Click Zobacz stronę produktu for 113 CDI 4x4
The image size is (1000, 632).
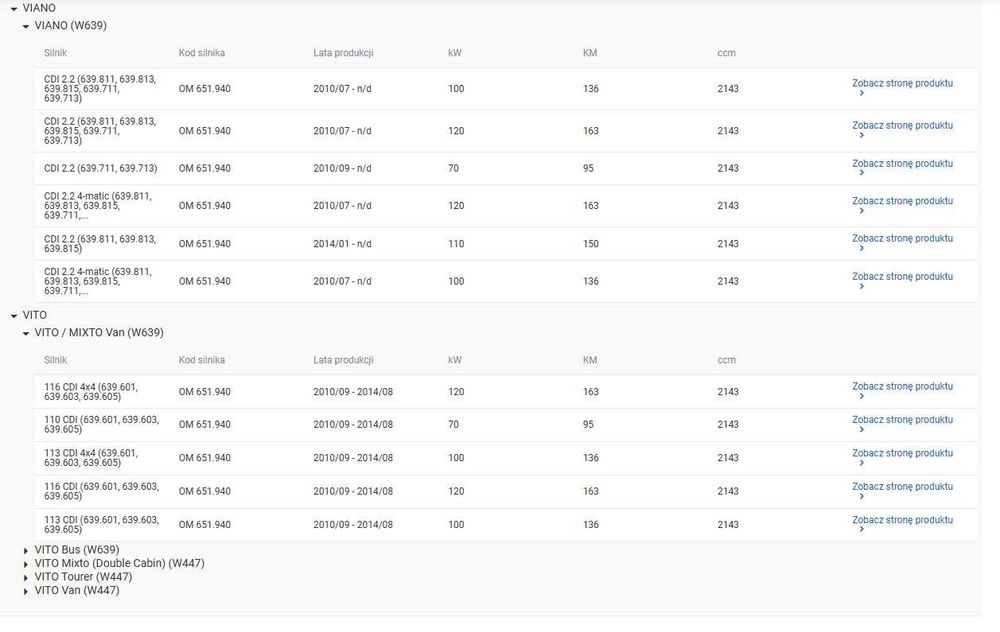point(902,453)
